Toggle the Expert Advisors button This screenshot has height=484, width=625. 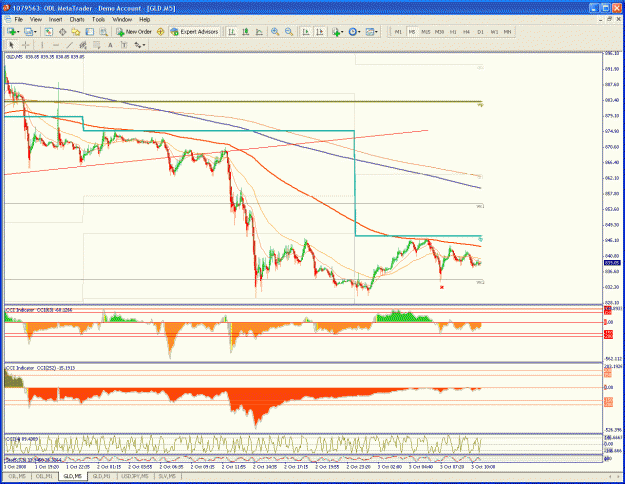pos(195,31)
